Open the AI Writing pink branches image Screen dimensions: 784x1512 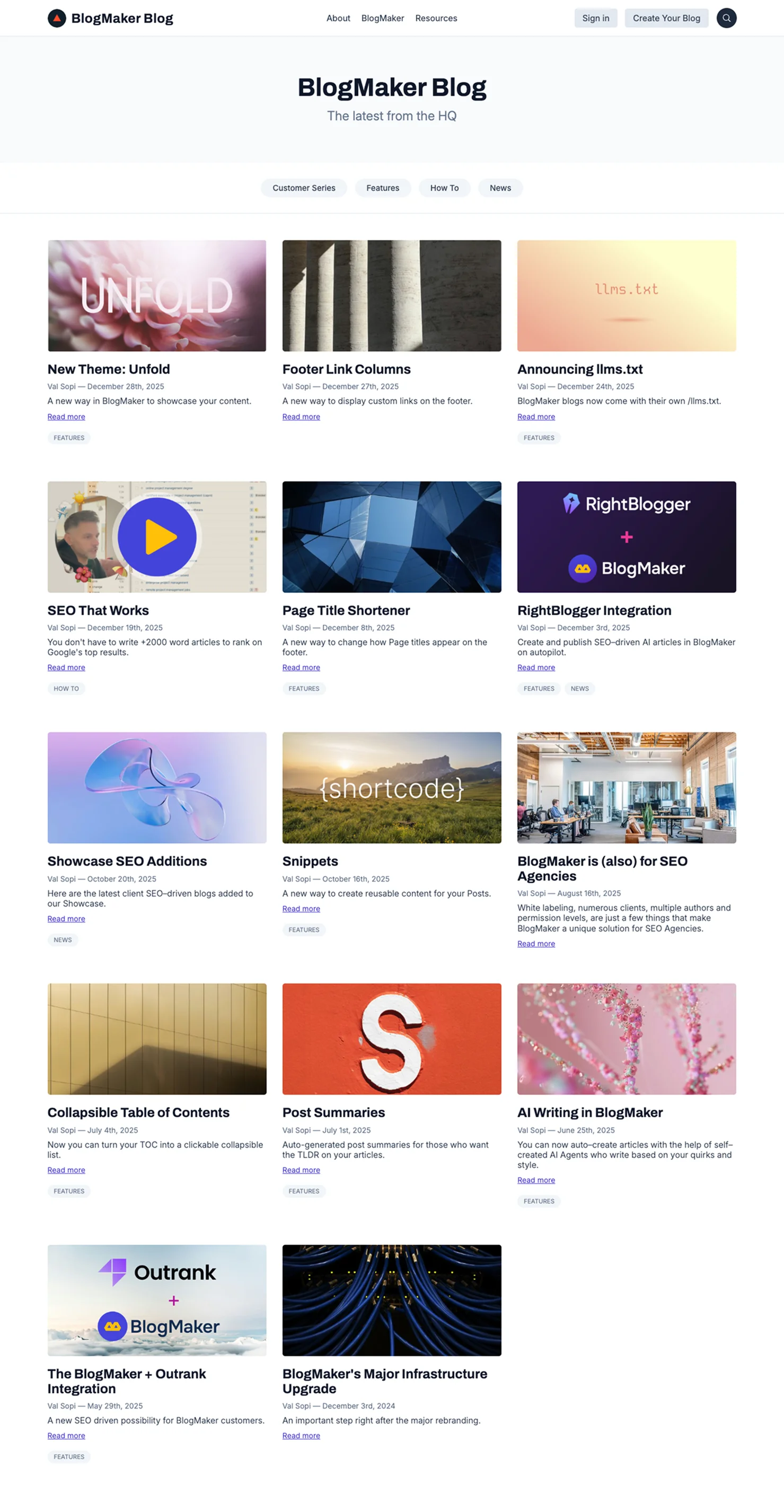(x=627, y=1039)
